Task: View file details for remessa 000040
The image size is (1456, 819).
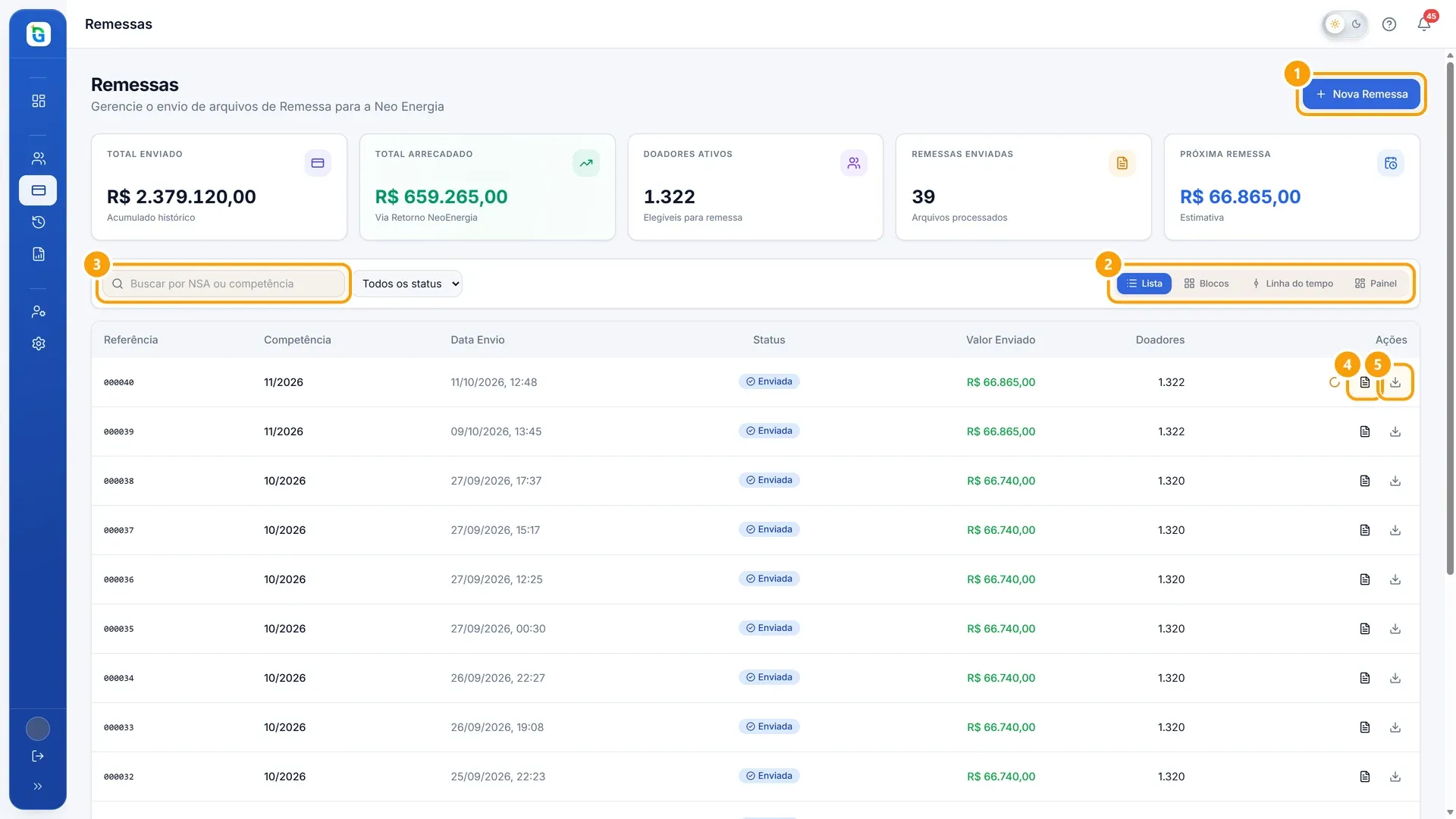Action: tap(1365, 382)
